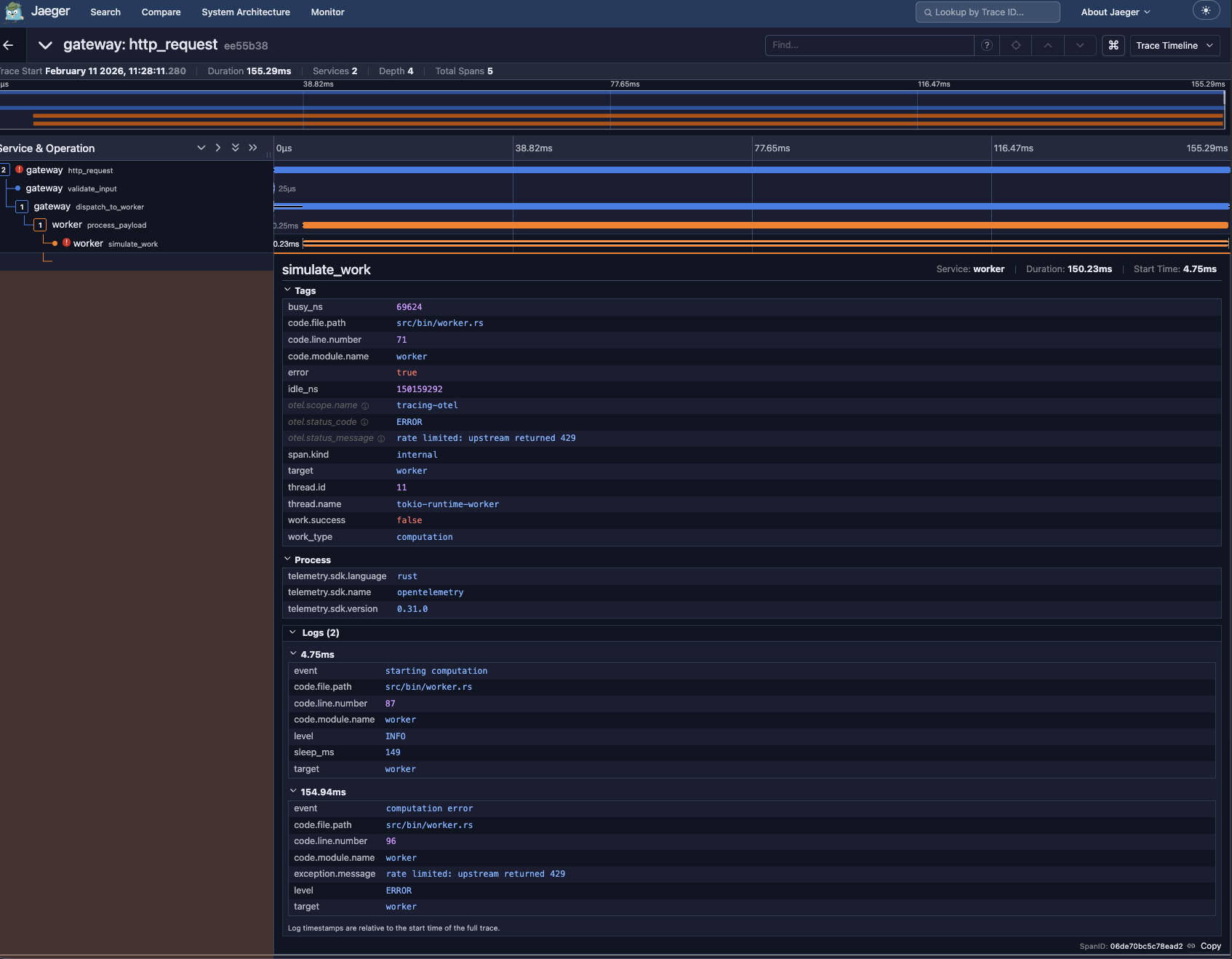The height and width of the screenshot is (959, 1232).
Task: Click the Lookup by Trace ID field
Action: click(987, 12)
